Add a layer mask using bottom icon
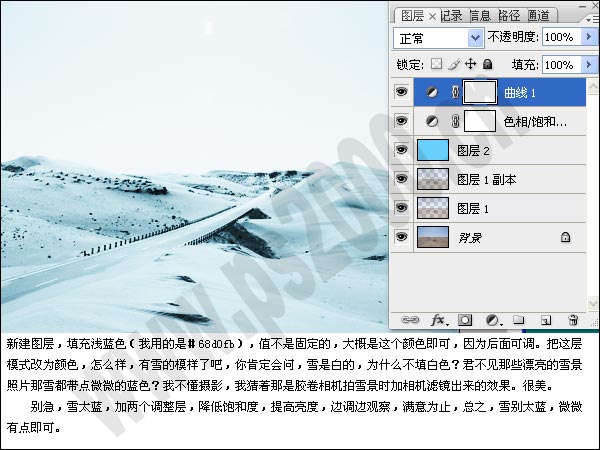The image size is (600, 450). [x=465, y=320]
